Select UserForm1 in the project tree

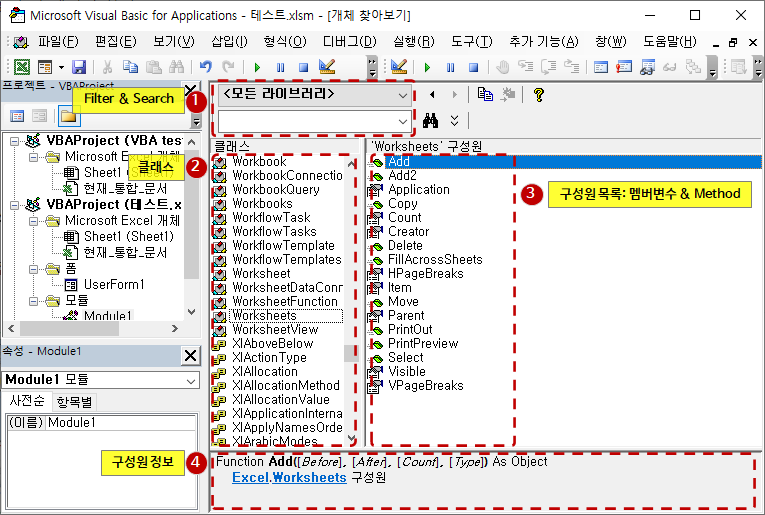[x=114, y=284]
